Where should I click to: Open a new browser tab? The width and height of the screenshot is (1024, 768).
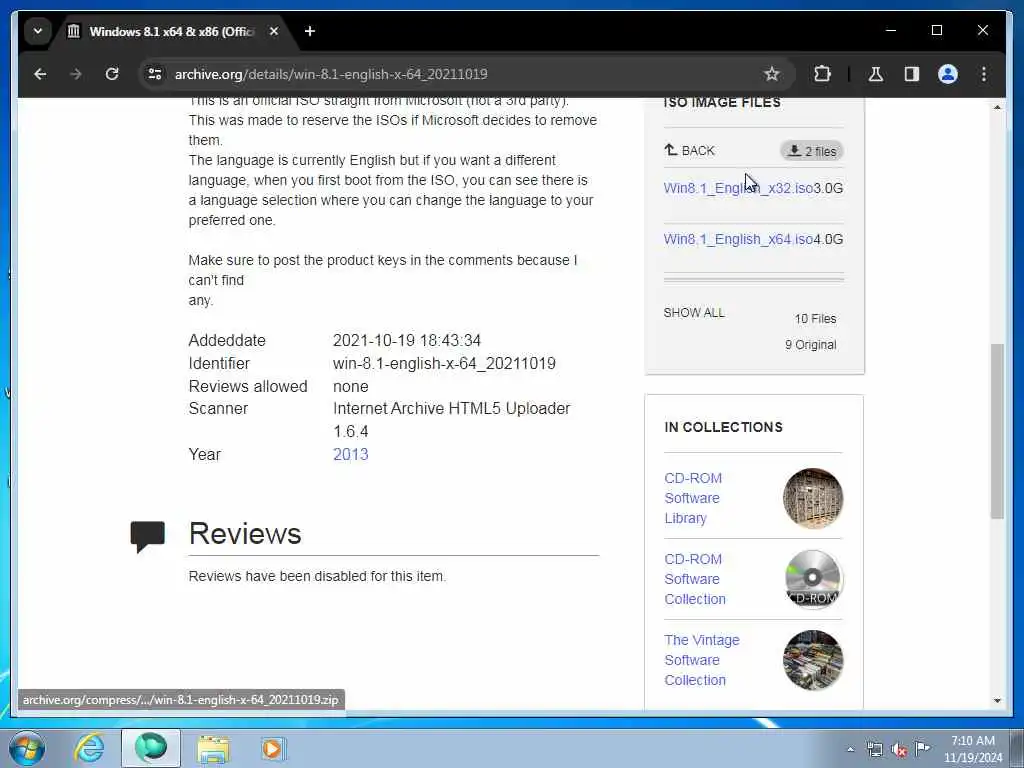(310, 31)
